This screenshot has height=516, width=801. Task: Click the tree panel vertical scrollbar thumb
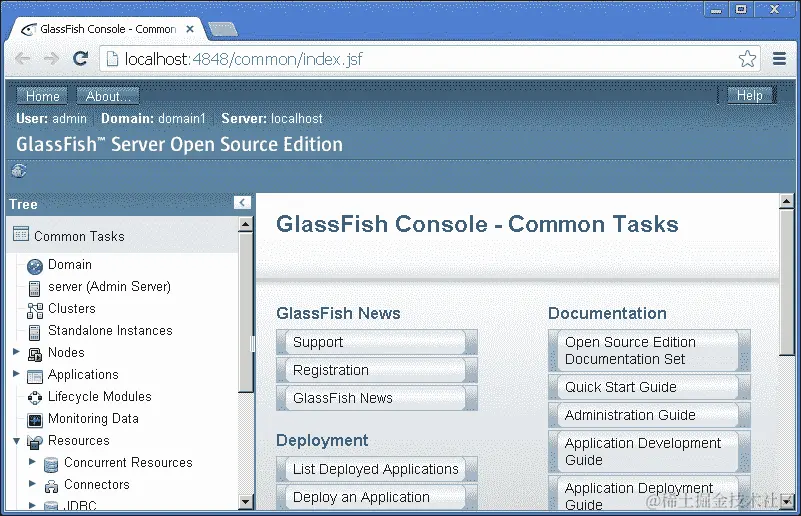coord(246,313)
